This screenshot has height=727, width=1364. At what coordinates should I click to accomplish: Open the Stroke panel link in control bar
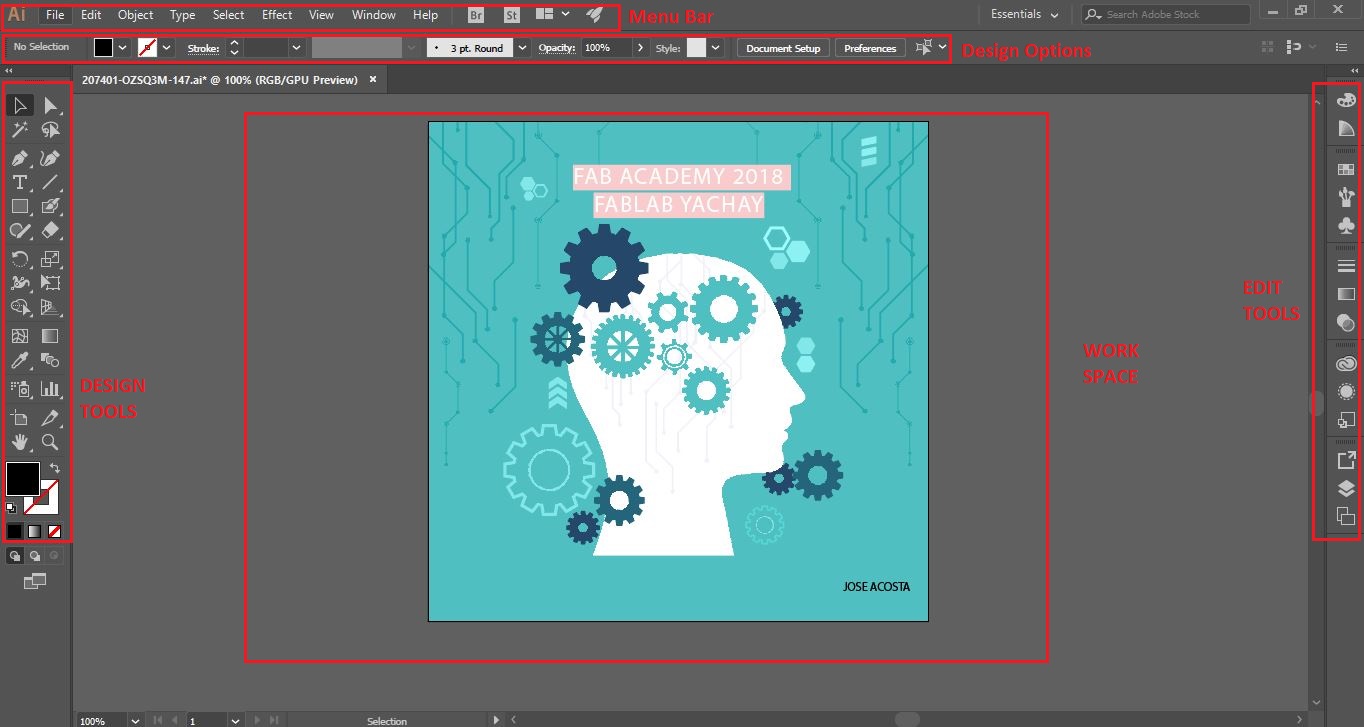coord(203,48)
